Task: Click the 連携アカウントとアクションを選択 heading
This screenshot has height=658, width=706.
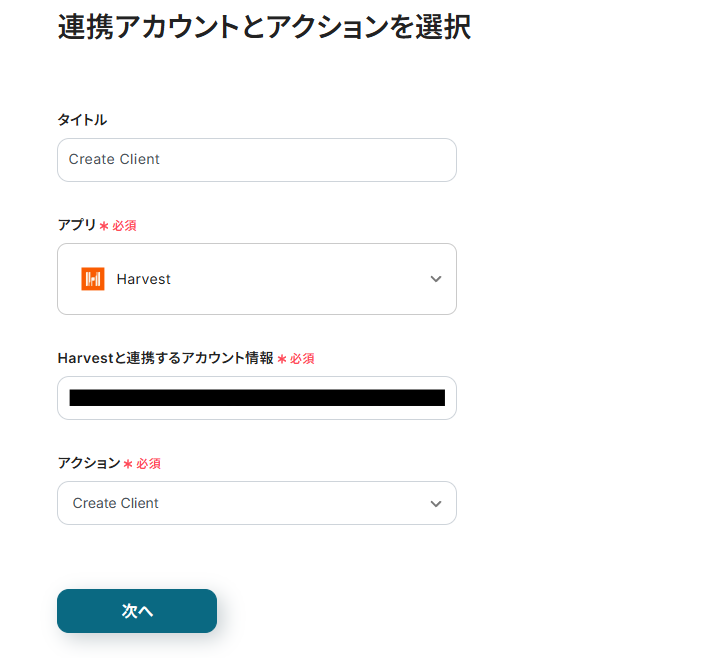Action: point(264,27)
